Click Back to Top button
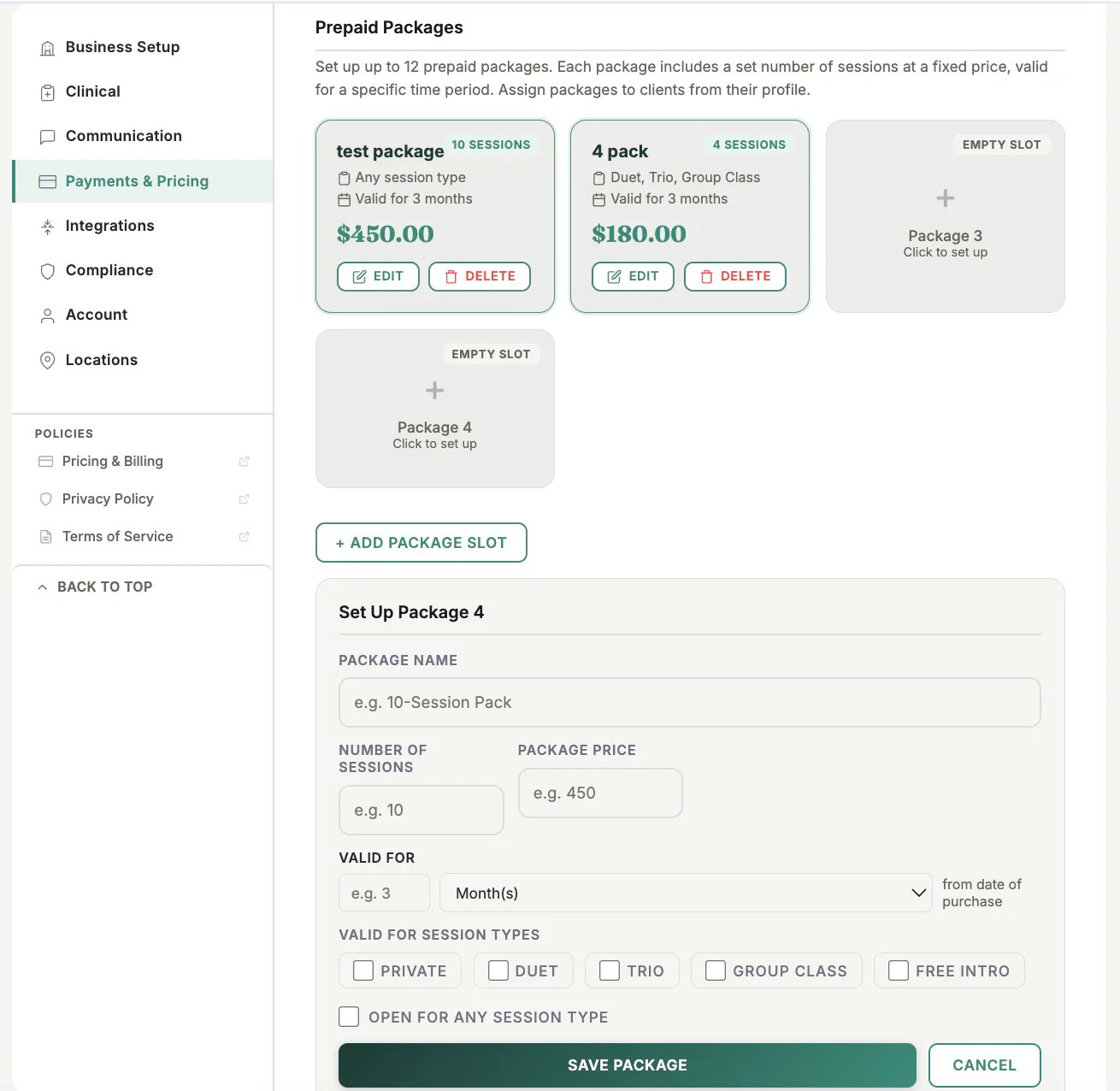The height and width of the screenshot is (1091, 1120). 96,587
